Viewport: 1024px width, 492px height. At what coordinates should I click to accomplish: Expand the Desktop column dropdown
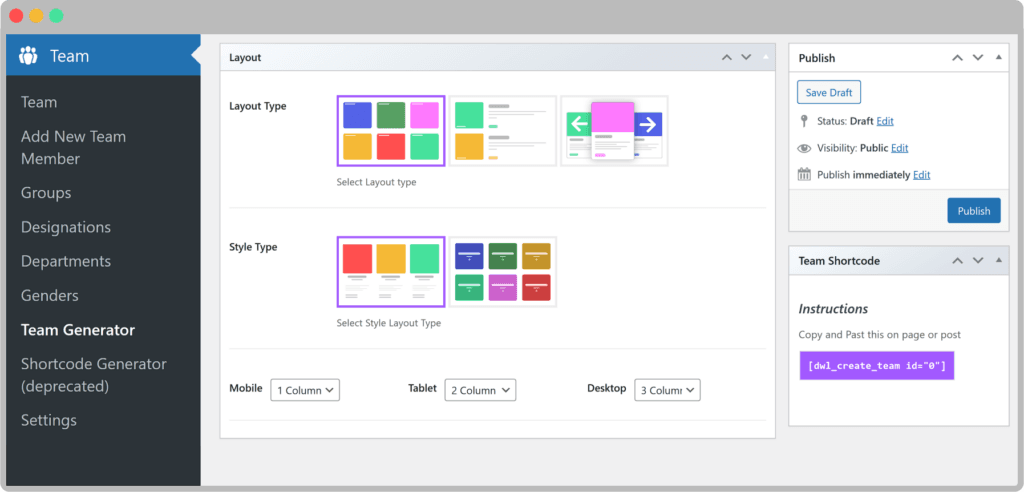[x=665, y=390]
